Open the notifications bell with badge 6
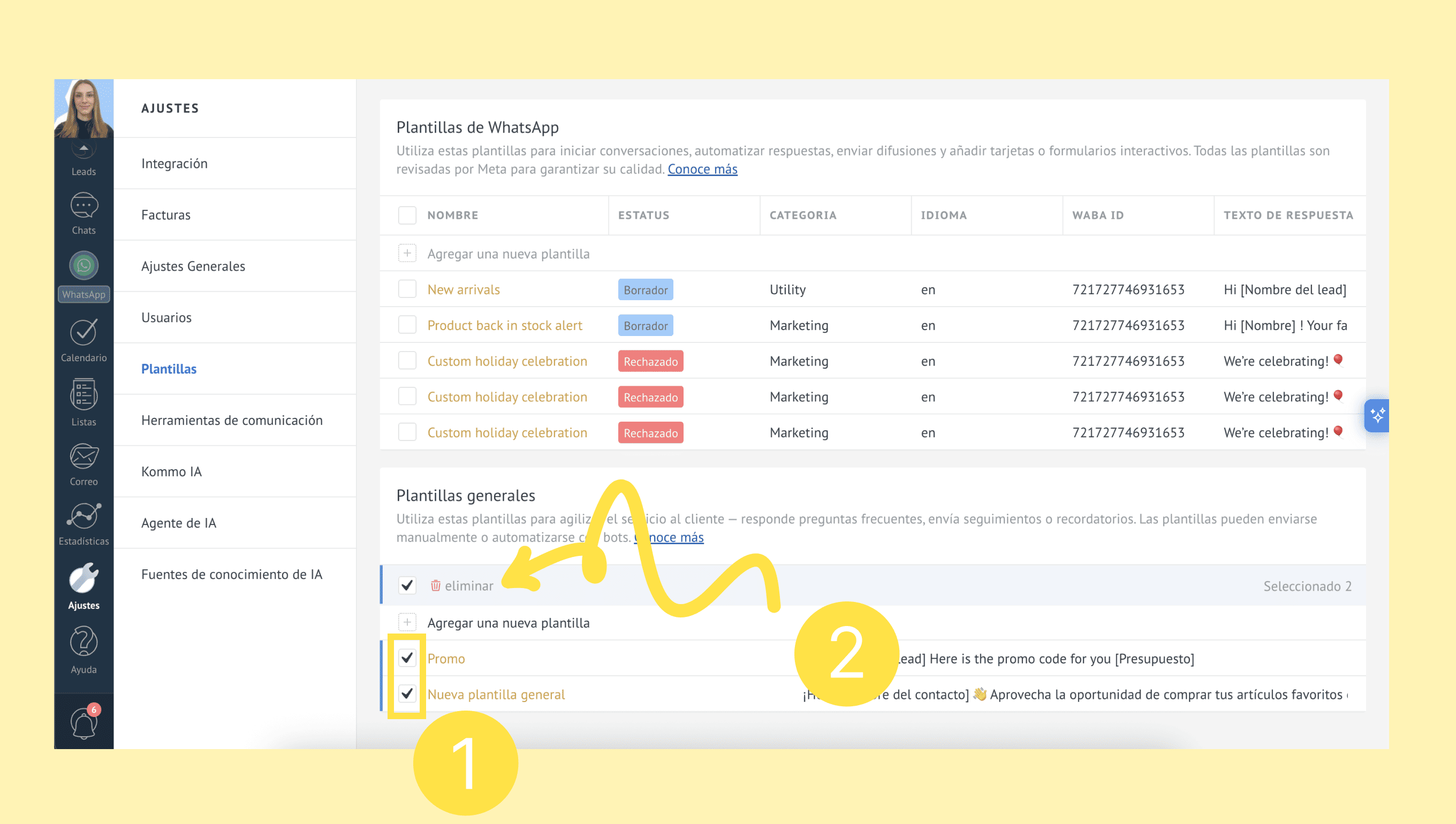Viewport: 1456px width, 824px height. [84, 722]
